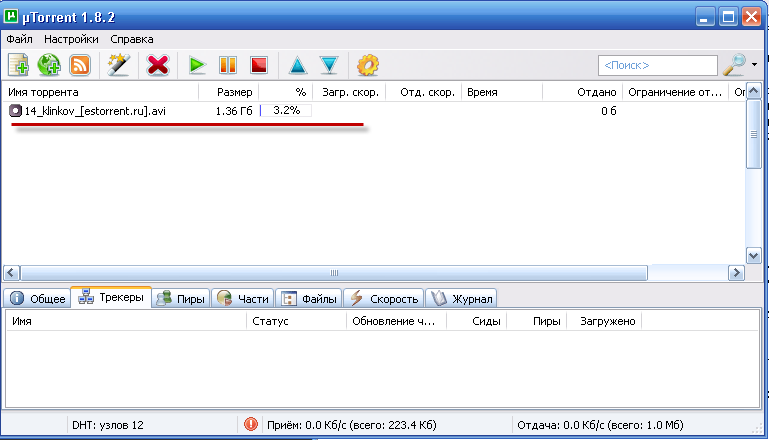
Task: Open search engine dropdown arrow
Action: click(754, 65)
